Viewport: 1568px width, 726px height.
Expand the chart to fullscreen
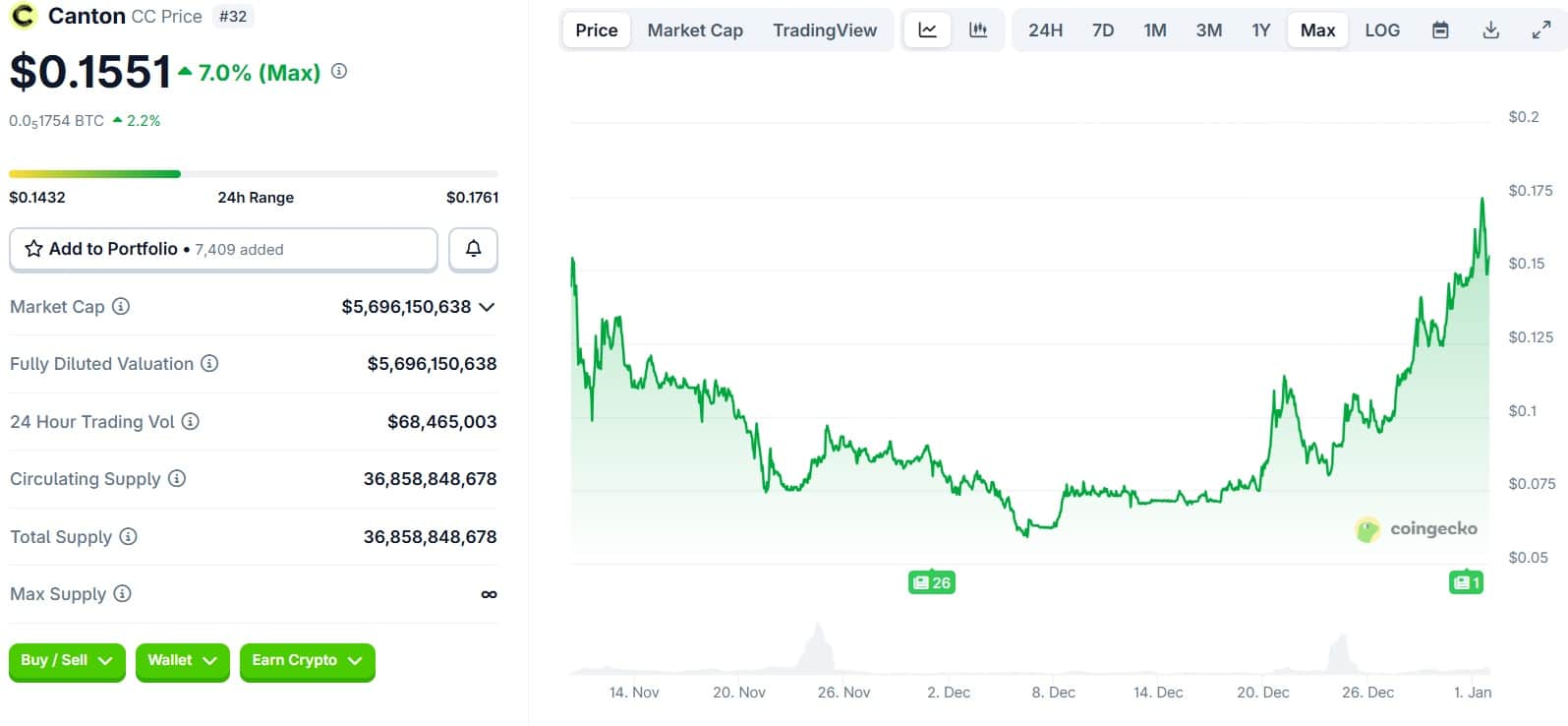point(1541,30)
